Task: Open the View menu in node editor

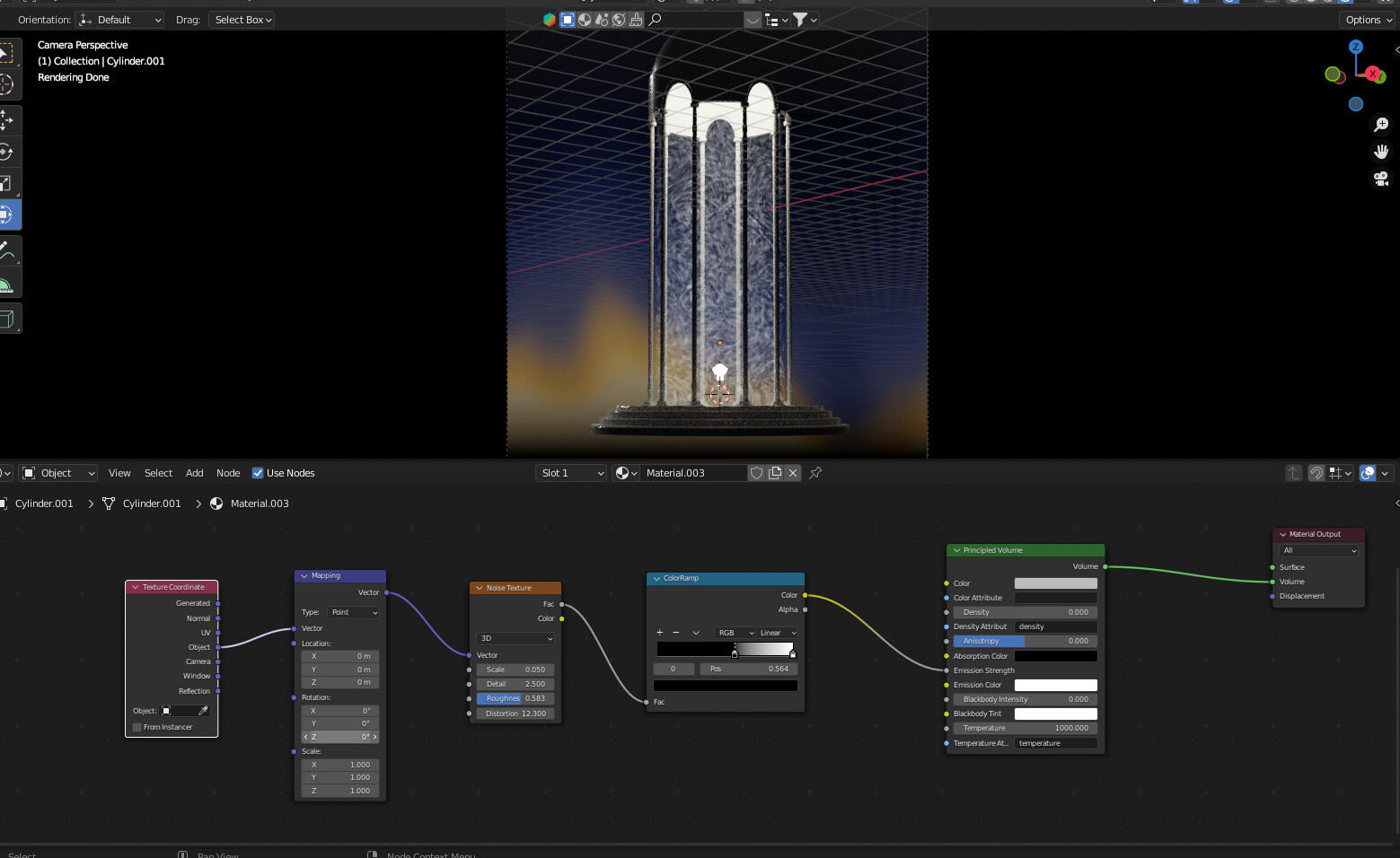Action: pyautogui.click(x=119, y=473)
